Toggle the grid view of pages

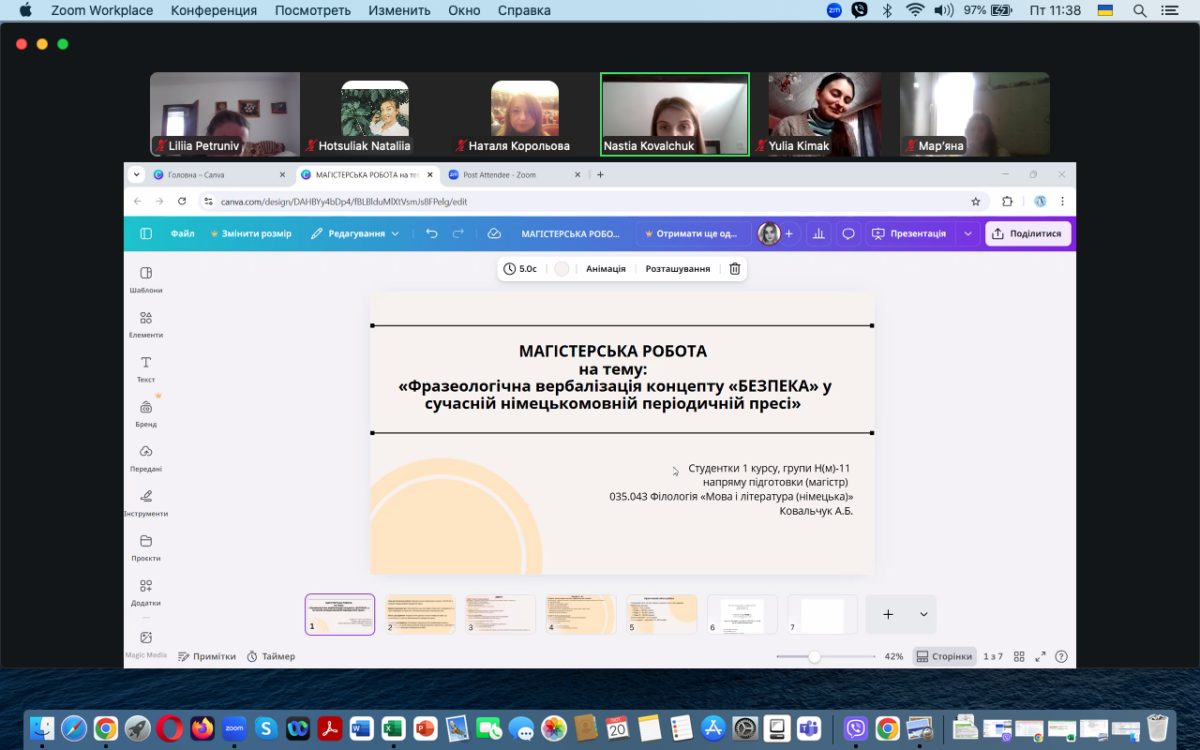coord(1019,657)
